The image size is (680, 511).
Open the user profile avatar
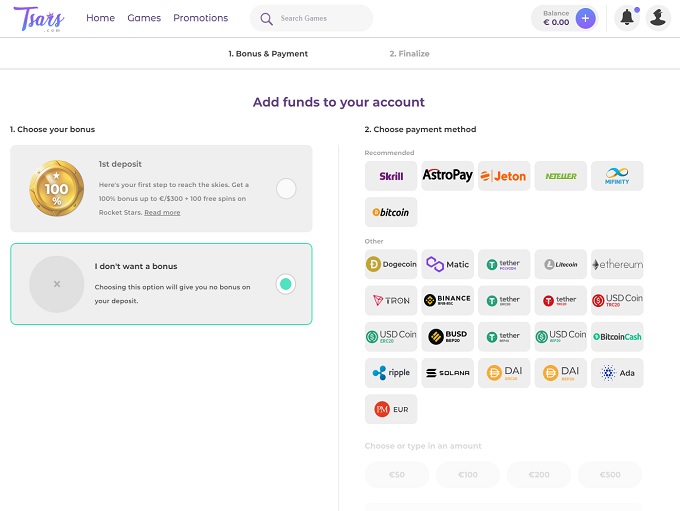click(x=657, y=18)
